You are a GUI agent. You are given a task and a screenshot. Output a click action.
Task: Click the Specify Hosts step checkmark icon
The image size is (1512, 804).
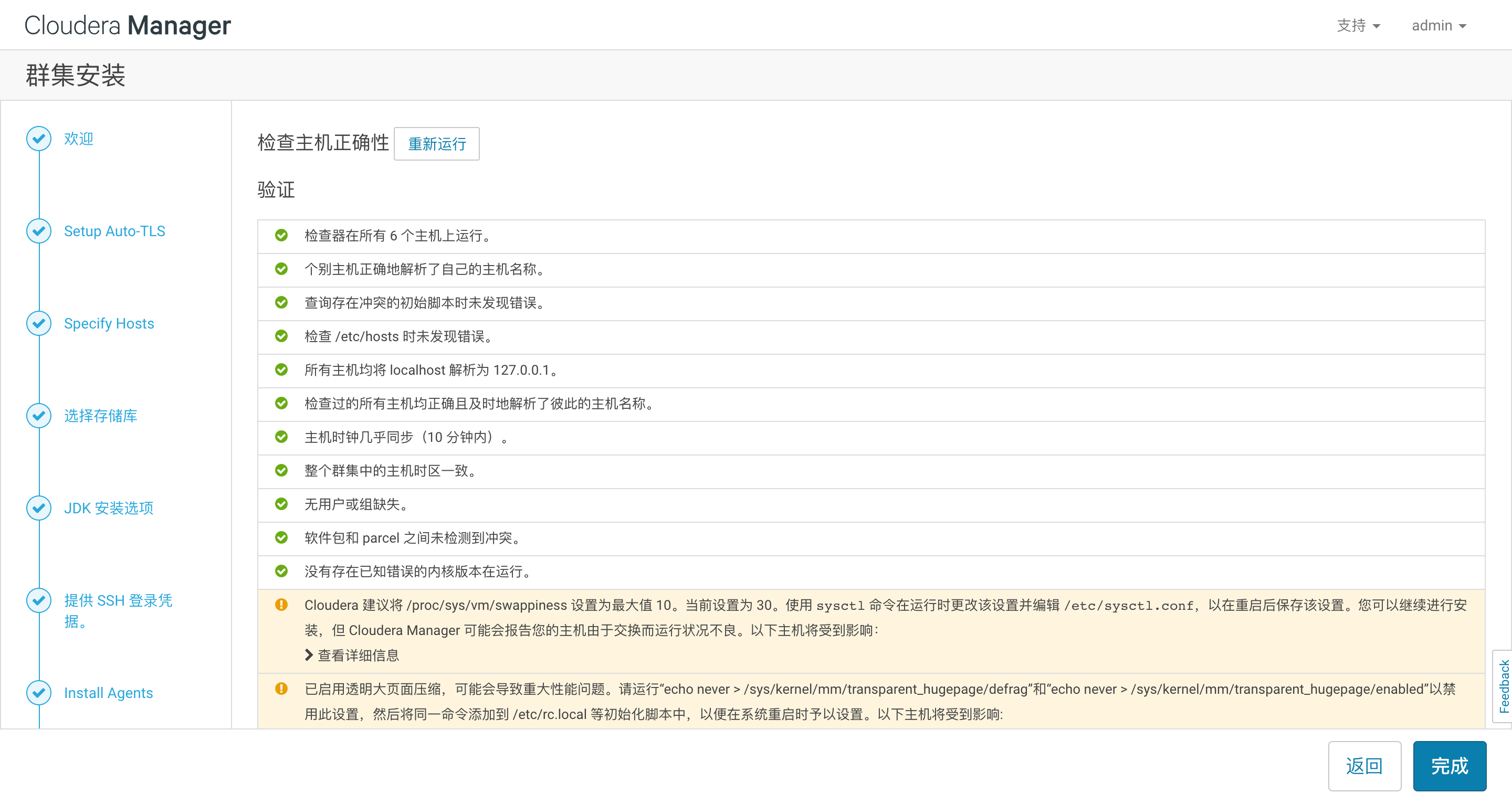point(39,323)
